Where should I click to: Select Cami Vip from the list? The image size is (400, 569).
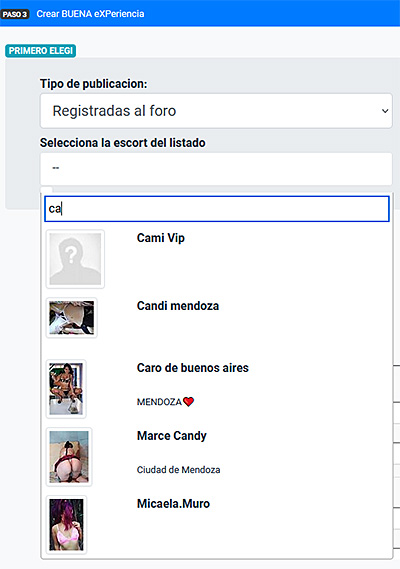(217, 259)
